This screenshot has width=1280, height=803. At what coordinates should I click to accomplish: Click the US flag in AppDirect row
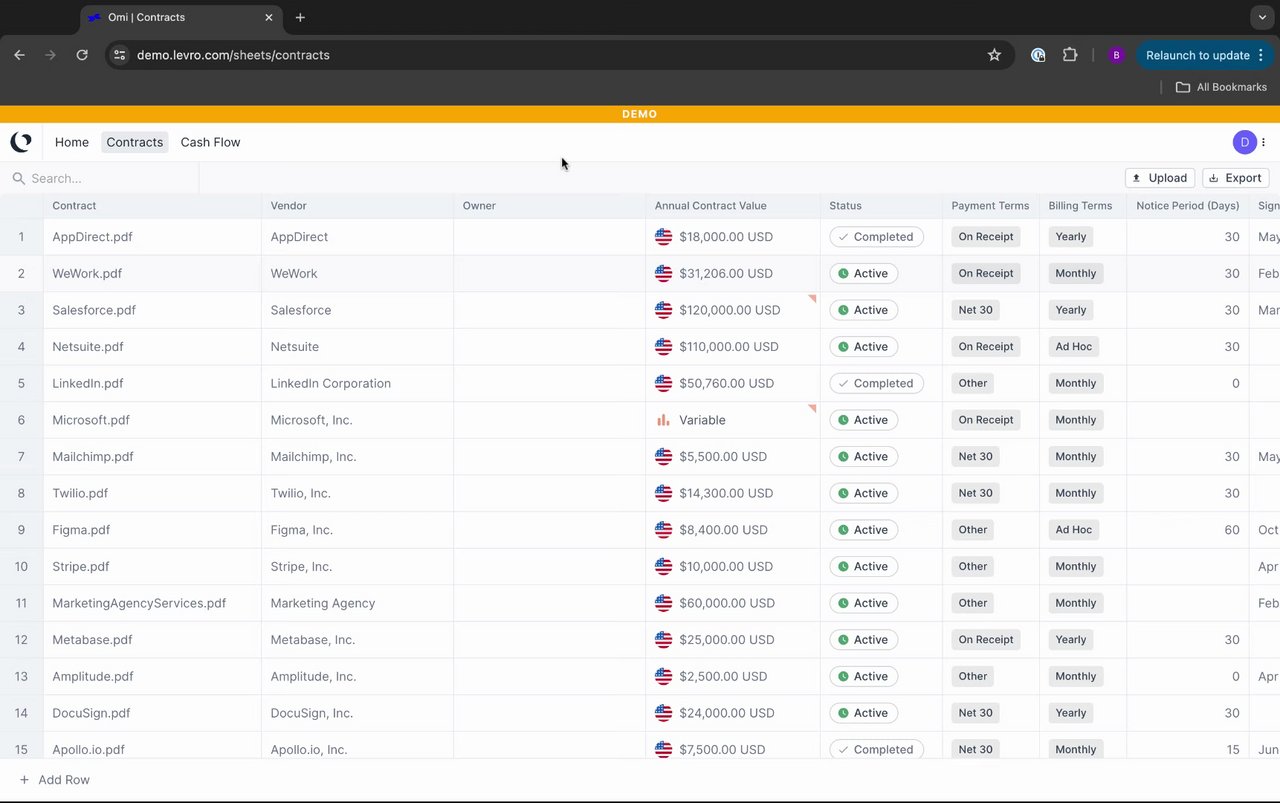[x=663, y=237]
